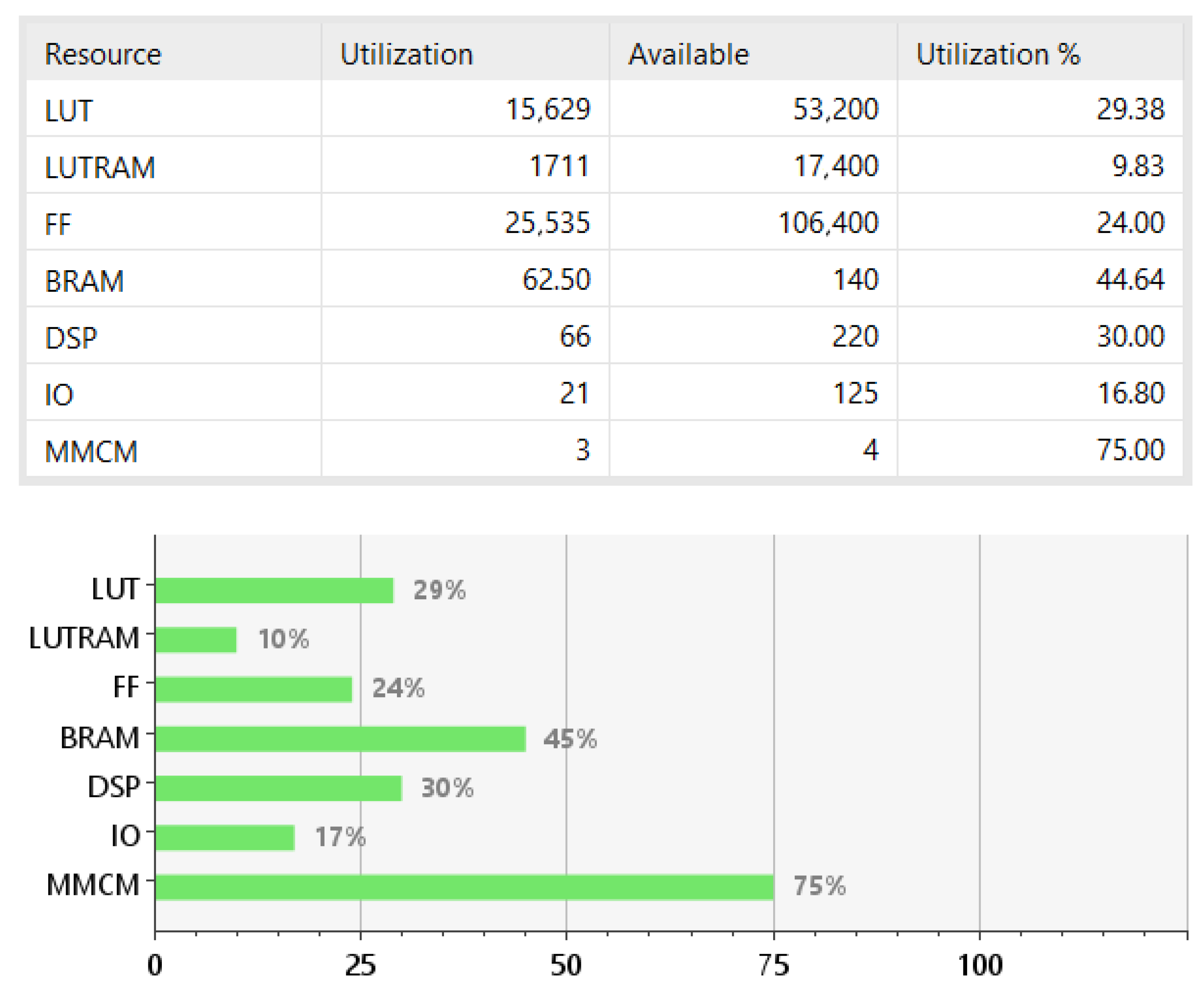
Task: Click the 44.64 BRAM percentage cell
Action: tap(1129, 279)
